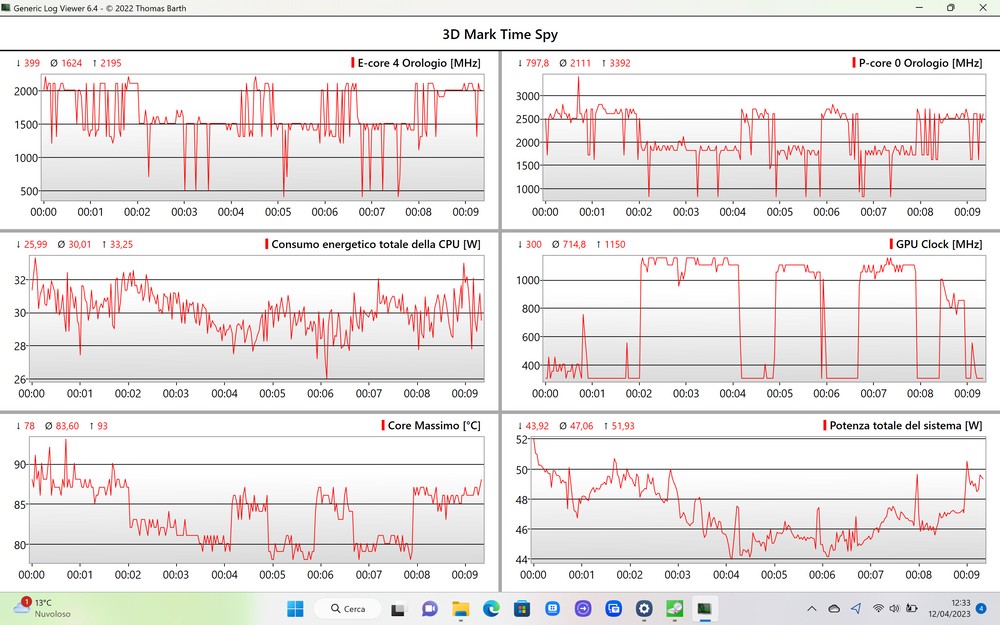Click CPU power average value 30,01
The image size is (1000, 625).
tap(80, 244)
